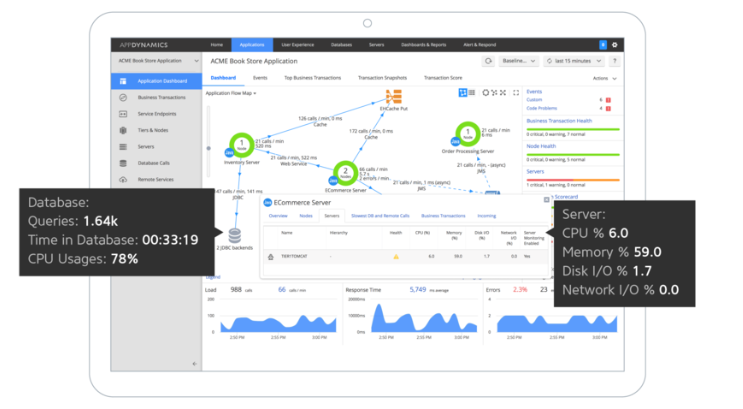Viewport: 743px width, 409px height.
Task: Click the Code Problems red alert icon
Action: [608, 109]
